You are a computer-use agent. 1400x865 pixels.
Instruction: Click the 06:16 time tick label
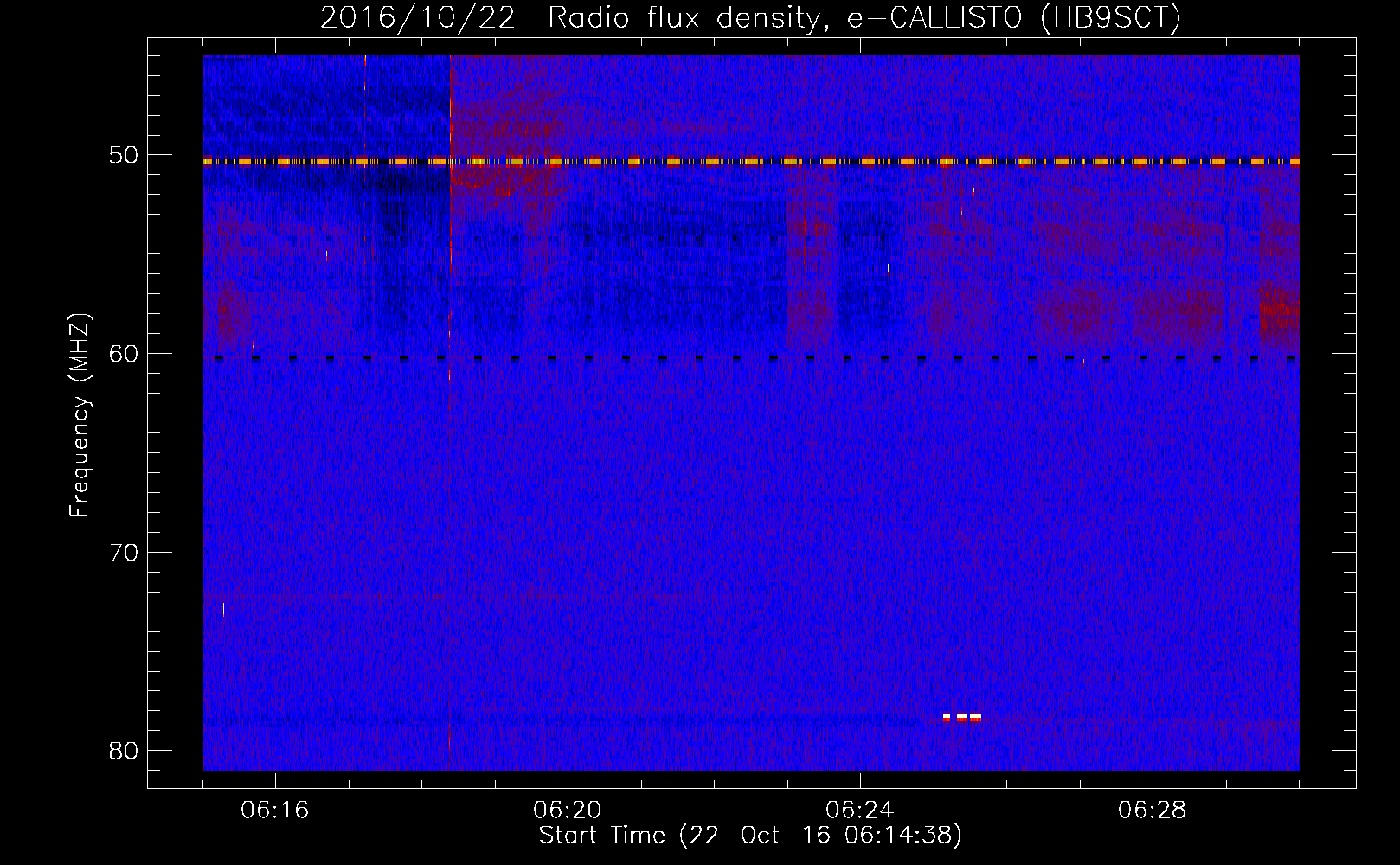(x=275, y=811)
